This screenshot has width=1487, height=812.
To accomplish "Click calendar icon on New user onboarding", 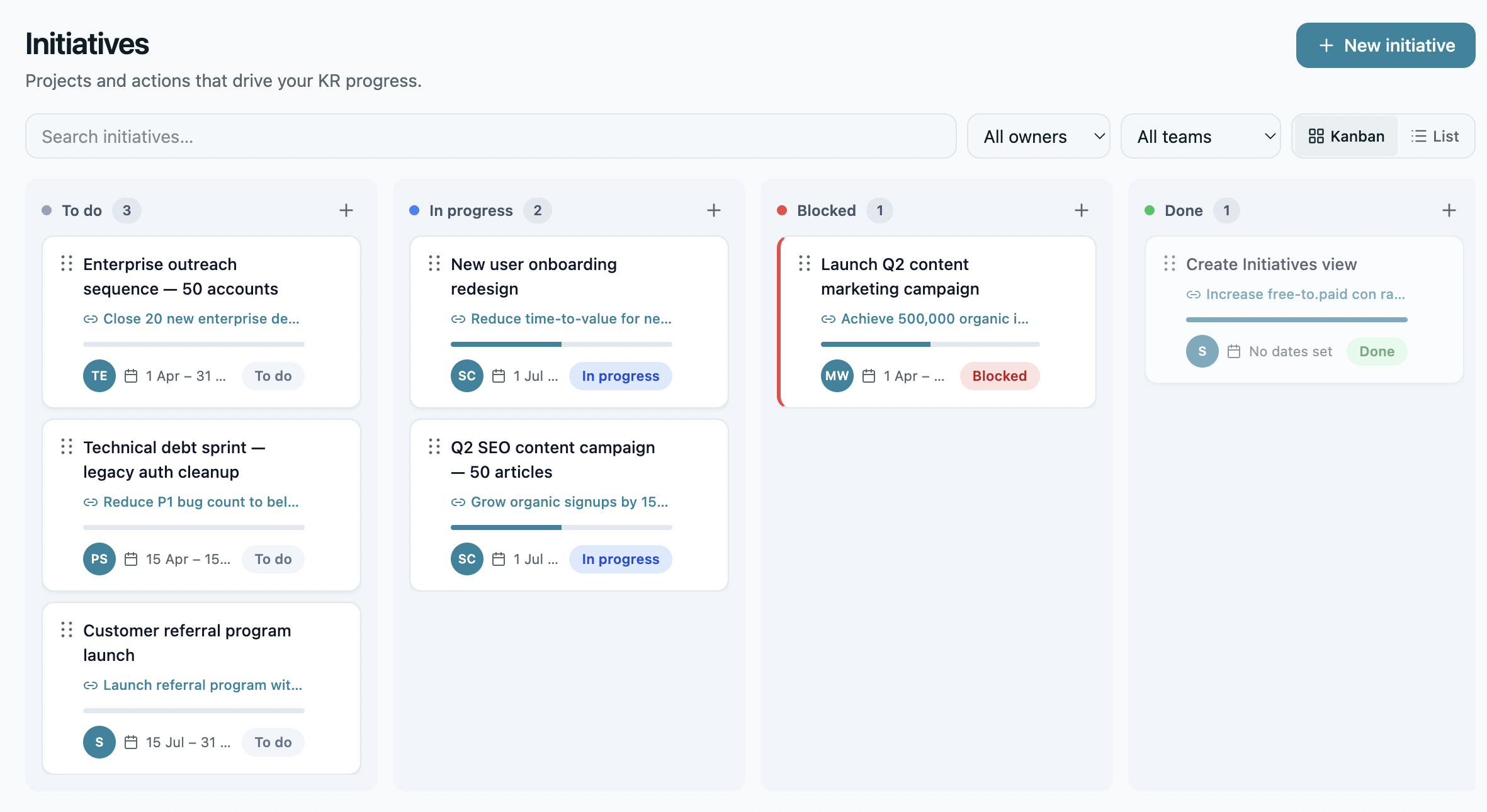I will click(x=499, y=376).
